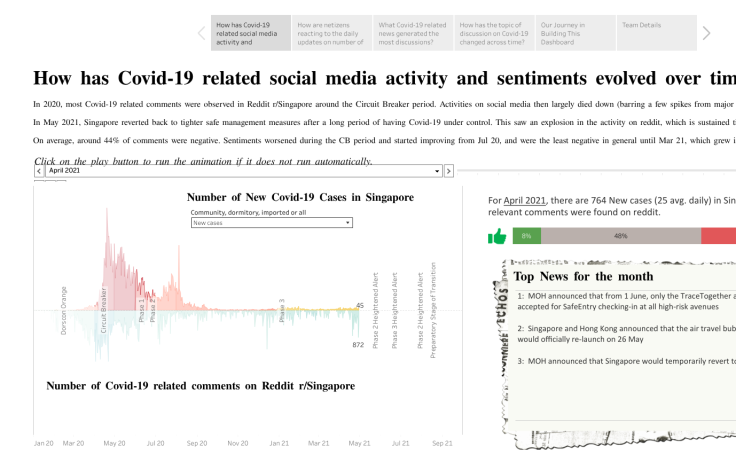Open the April 2021 month dropdown
The height and width of the screenshot is (454, 736).
point(244,171)
